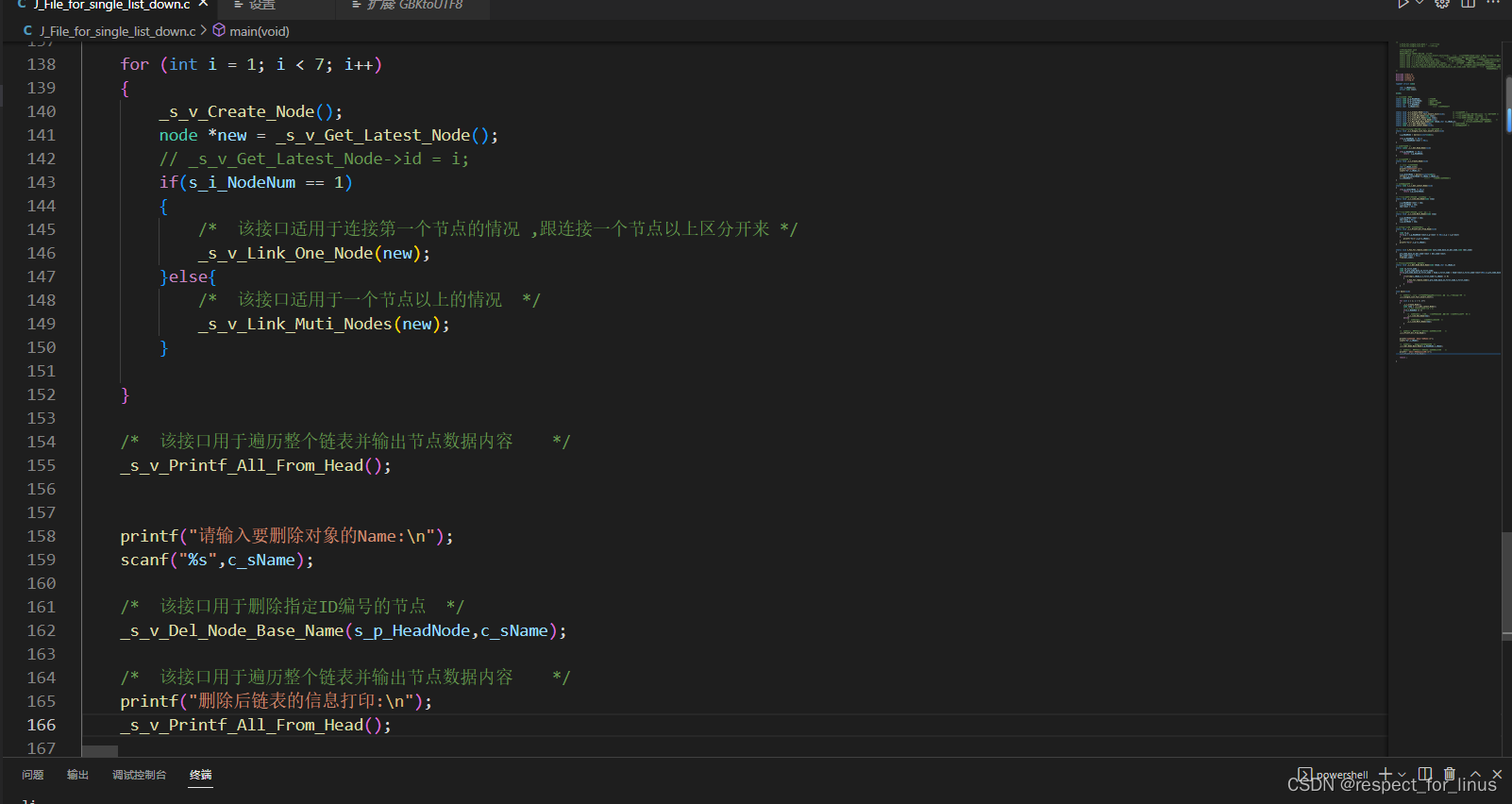Kill terminal with the trash icon
1512x804 pixels.
(1450, 774)
